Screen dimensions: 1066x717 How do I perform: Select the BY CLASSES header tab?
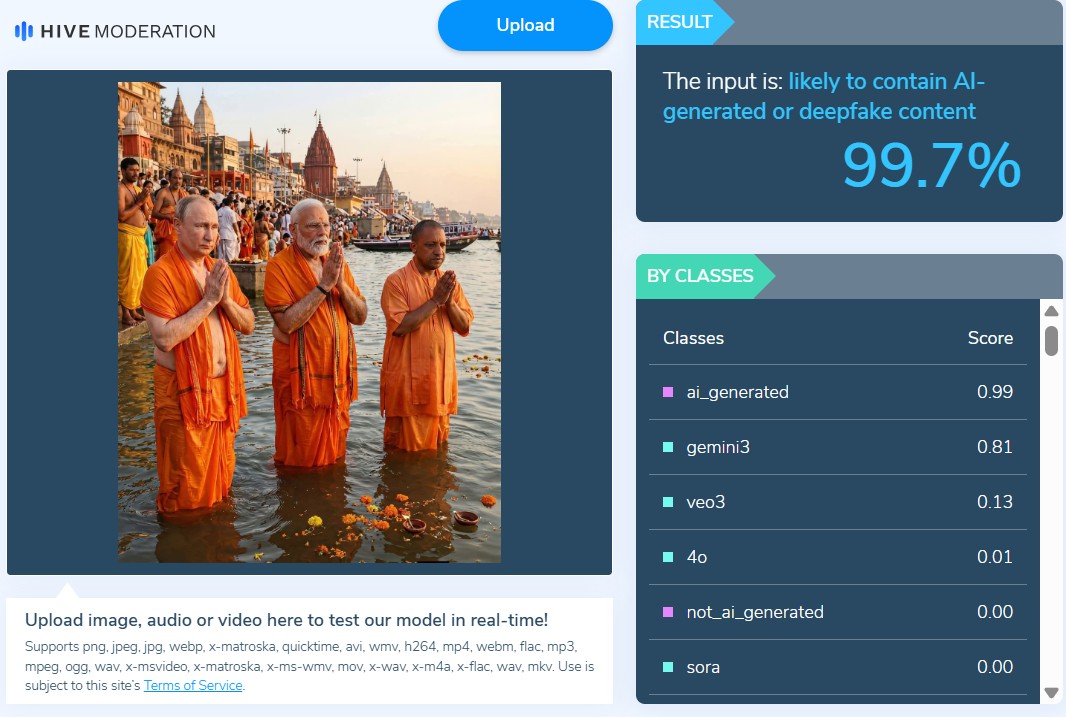[x=700, y=276]
